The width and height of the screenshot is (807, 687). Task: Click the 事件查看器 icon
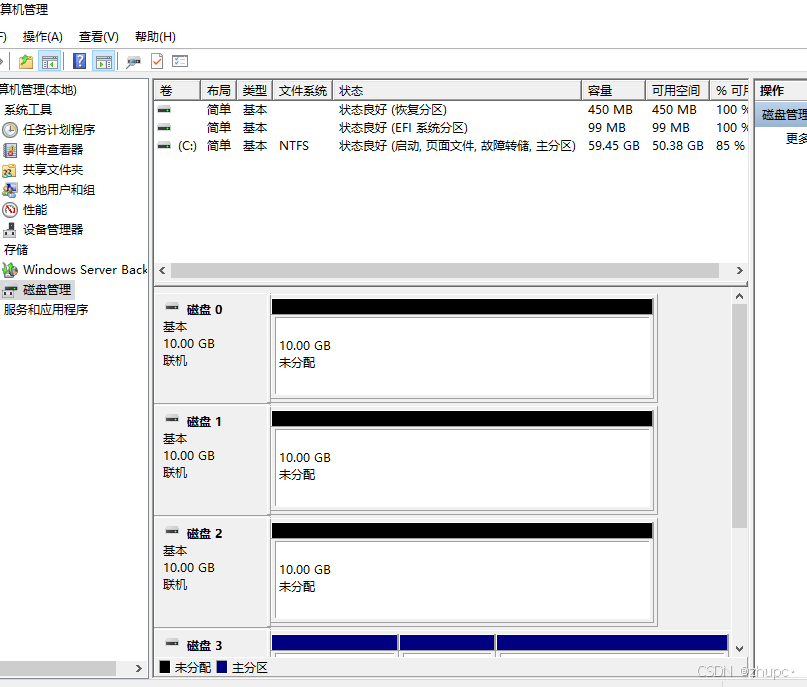[10, 150]
